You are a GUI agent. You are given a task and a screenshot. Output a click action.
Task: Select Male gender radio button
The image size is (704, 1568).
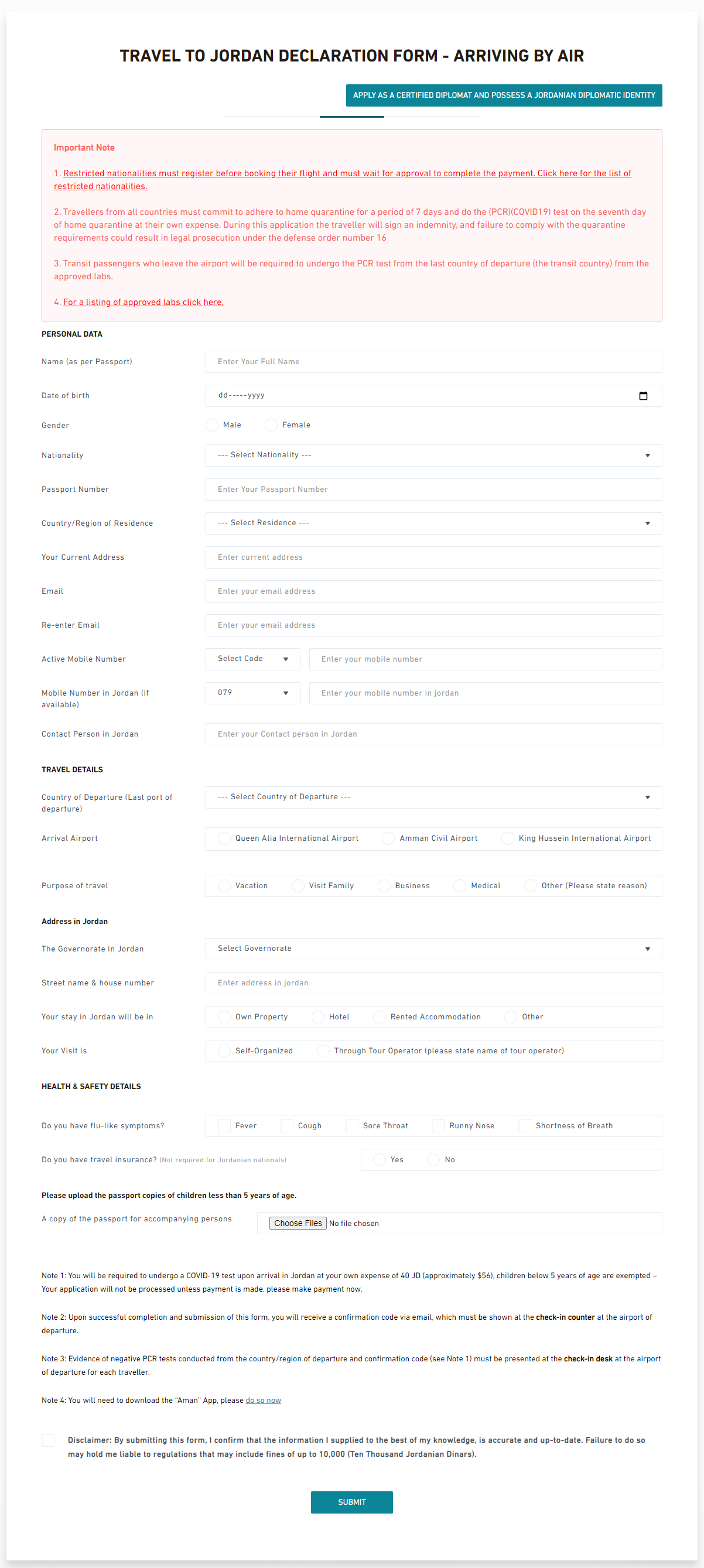(x=212, y=425)
